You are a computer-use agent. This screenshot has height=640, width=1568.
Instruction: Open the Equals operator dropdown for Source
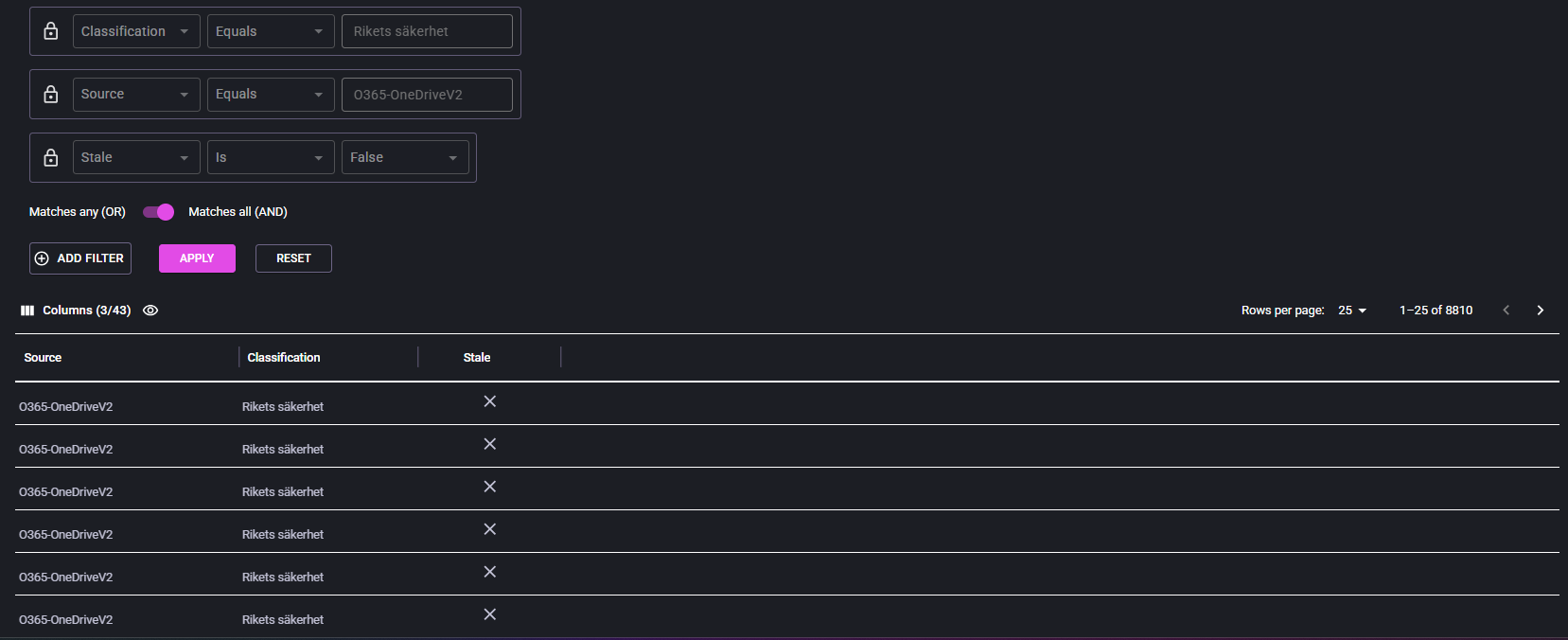pyautogui.click(x=271, y=95)
